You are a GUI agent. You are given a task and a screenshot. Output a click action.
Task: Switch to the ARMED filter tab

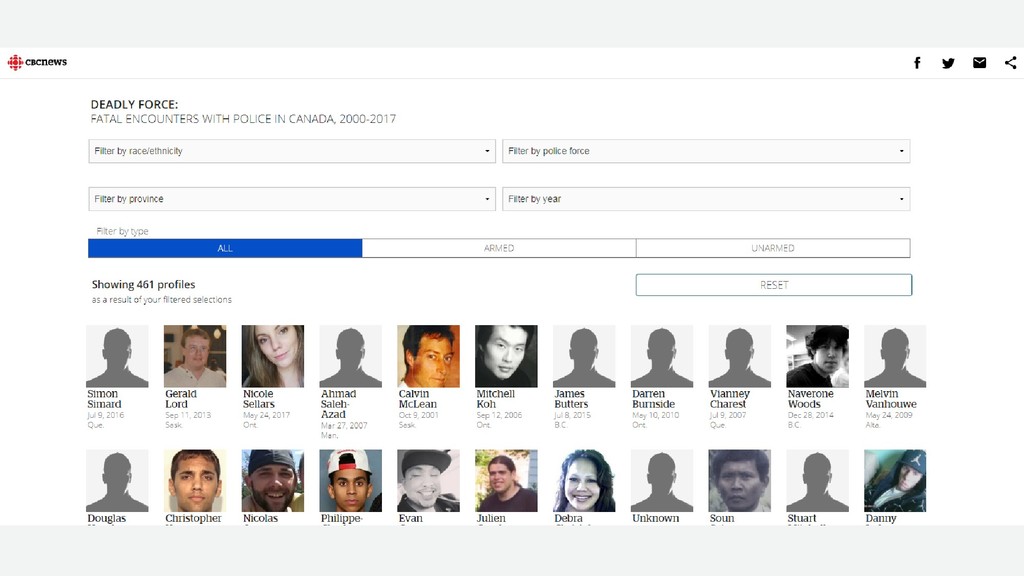coord(499,248)
